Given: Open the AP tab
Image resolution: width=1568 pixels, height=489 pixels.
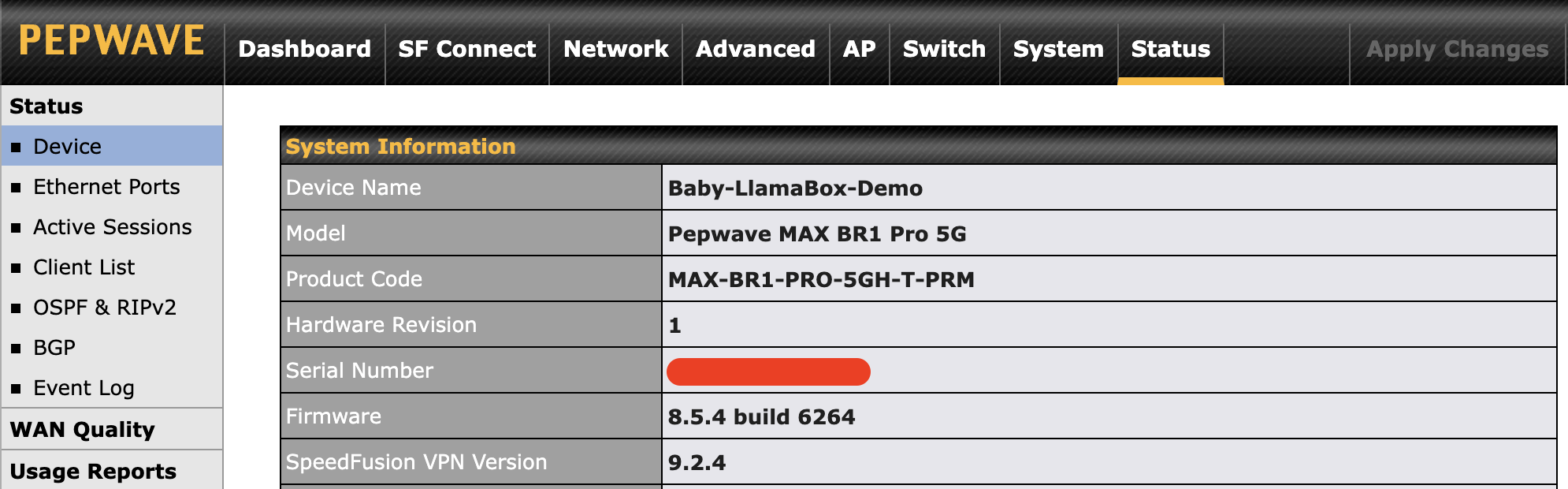Looking at the screenshot, I should (859, 49).
